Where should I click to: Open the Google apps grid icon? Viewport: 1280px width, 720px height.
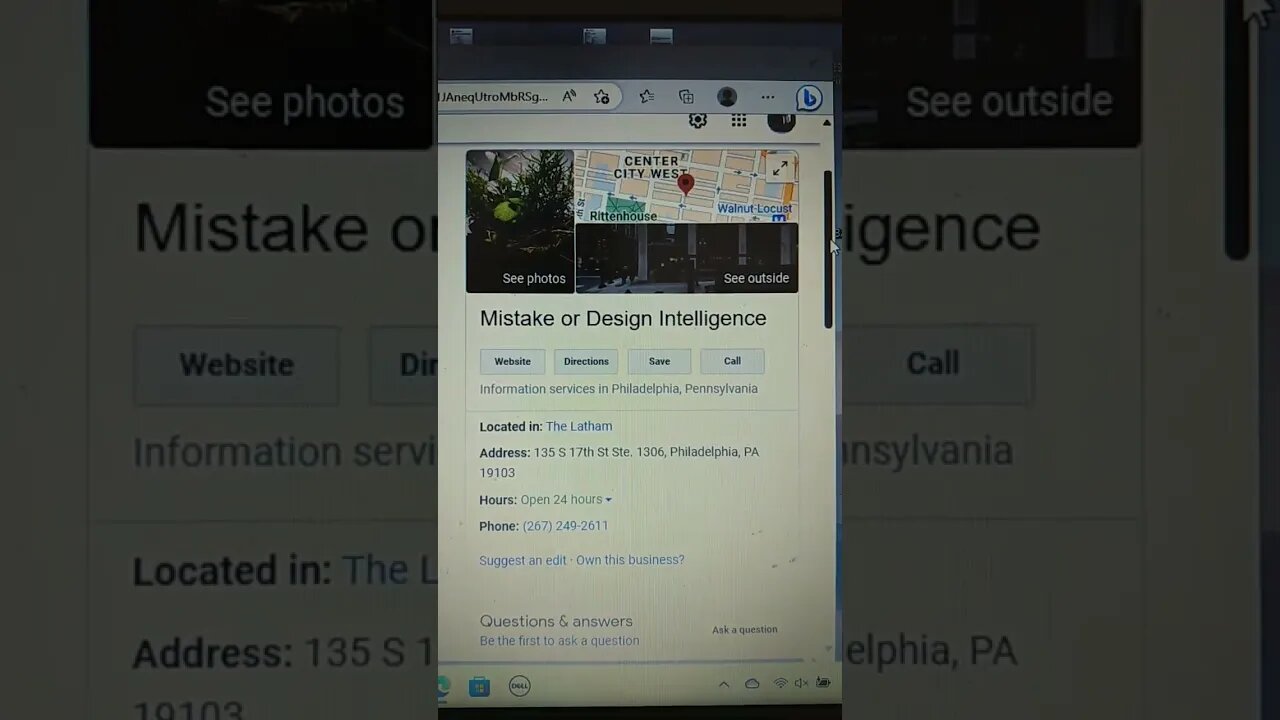[x=739, y=121]
